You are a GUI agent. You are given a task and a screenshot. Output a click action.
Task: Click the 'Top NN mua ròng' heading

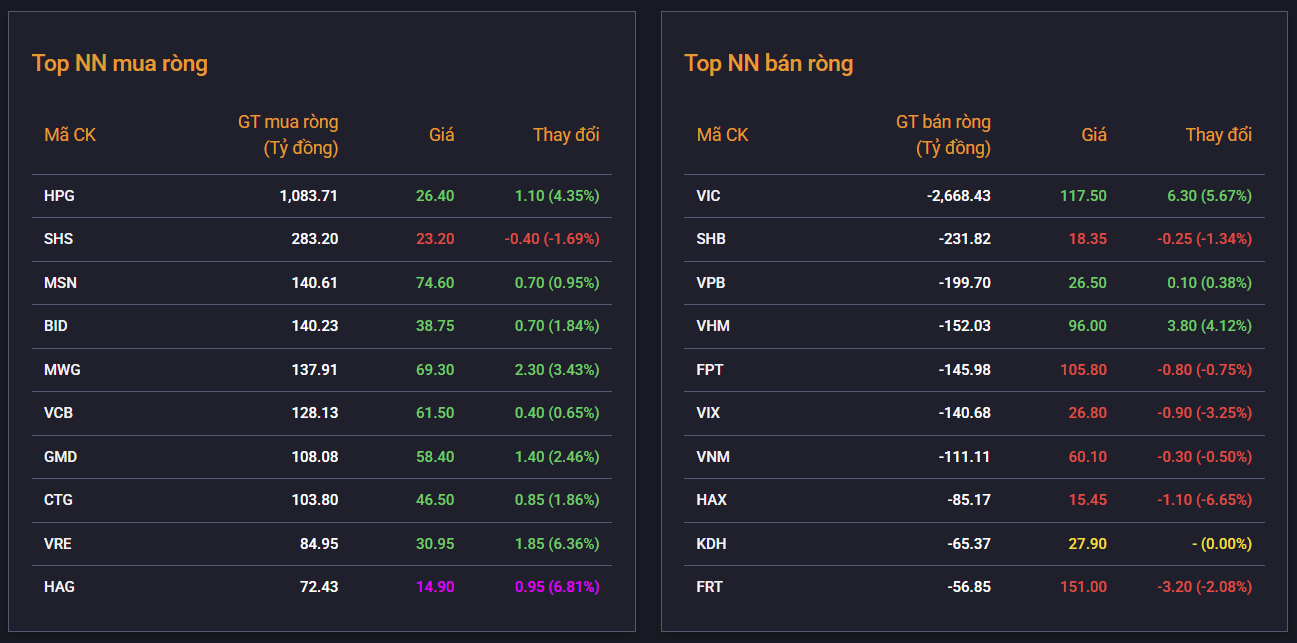[120, 64]
